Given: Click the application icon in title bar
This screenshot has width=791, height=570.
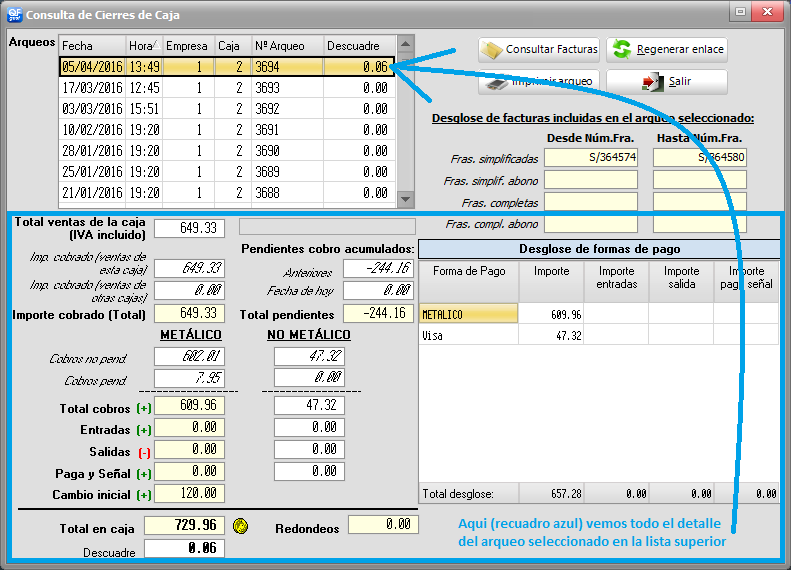Looking at the screenshot, I should tap(15, 14).
